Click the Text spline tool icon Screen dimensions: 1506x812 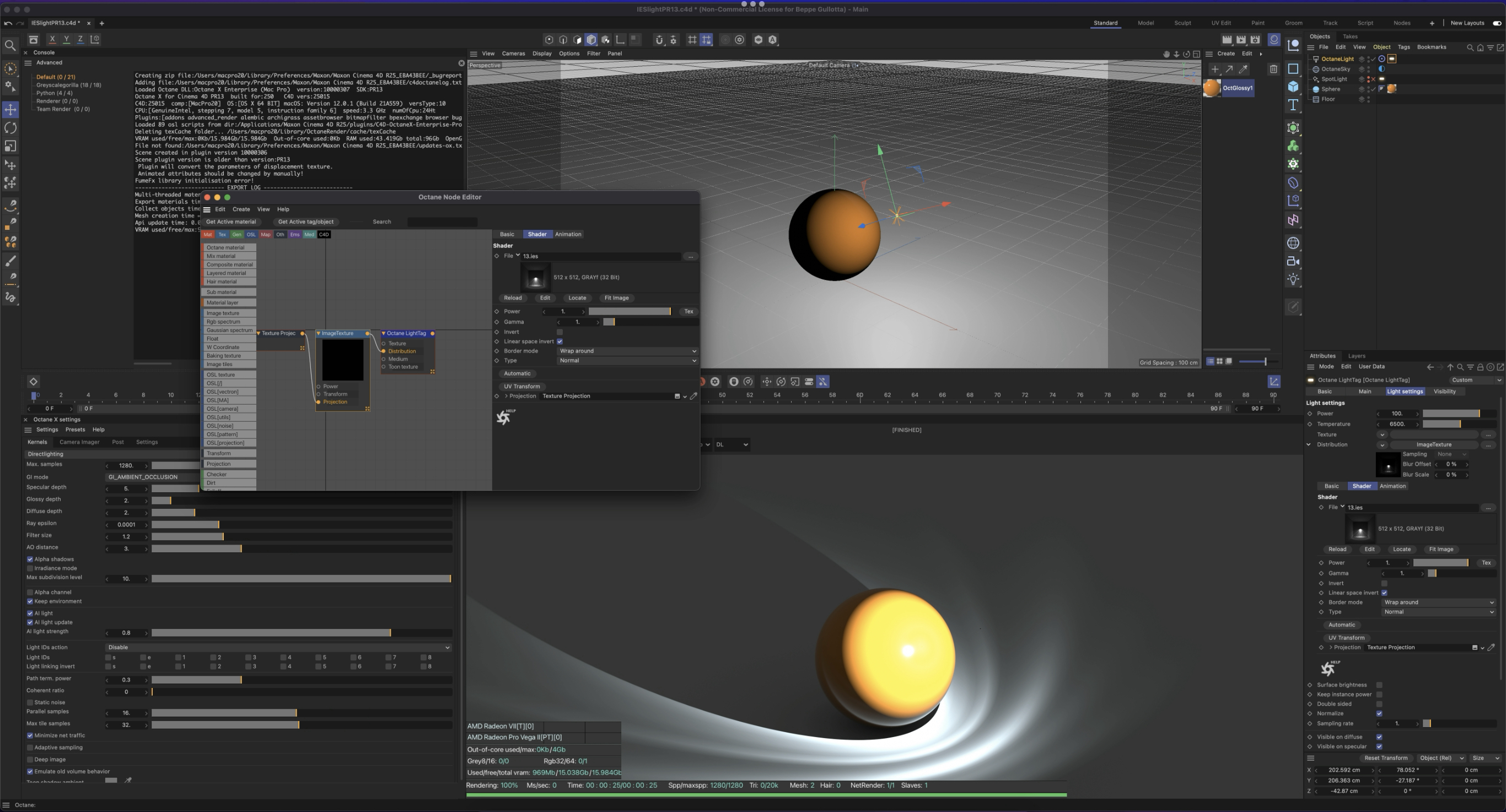[x=1293, y=105]
